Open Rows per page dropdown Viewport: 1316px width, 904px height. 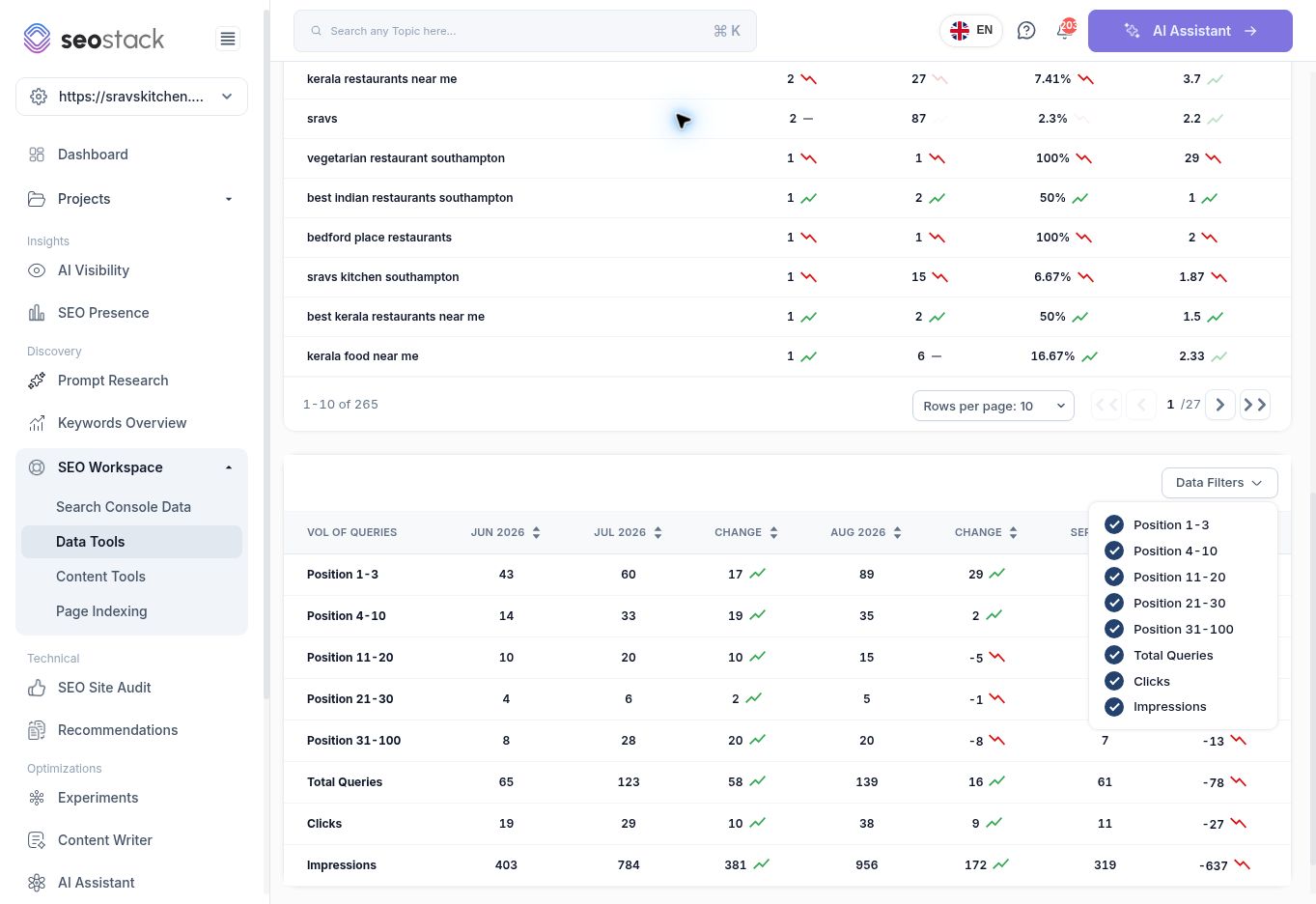(x=994, y=406)
